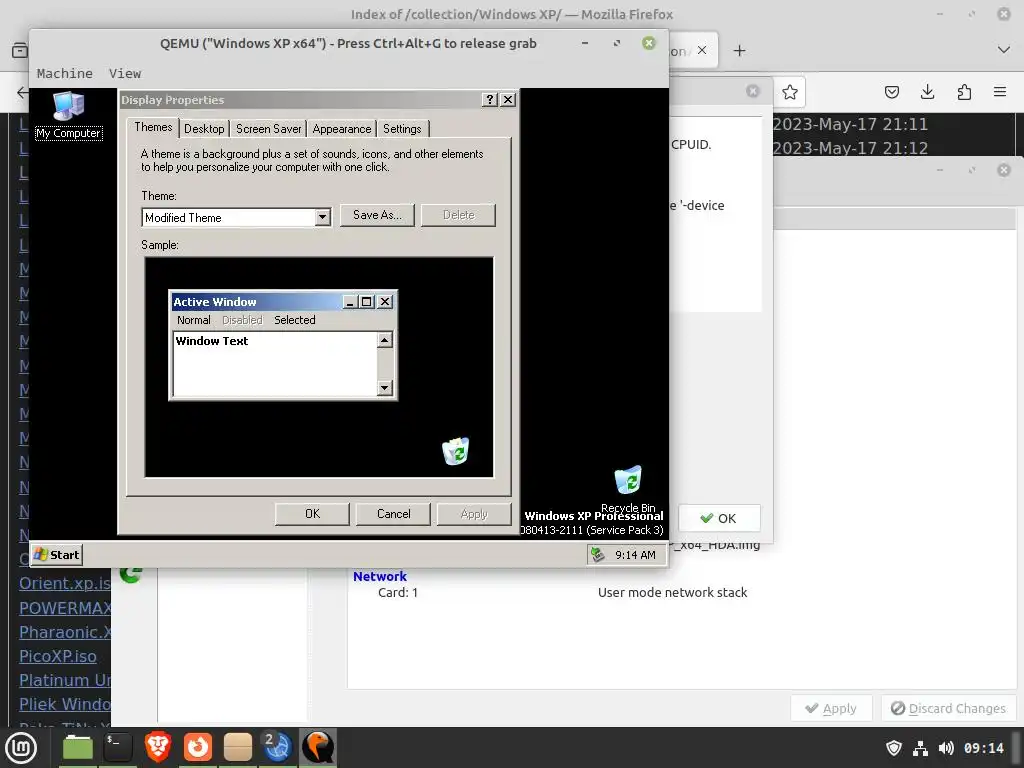Click the Apply button in Display Properties
The width and height of the screenshot is (1024, 768).
473,514
